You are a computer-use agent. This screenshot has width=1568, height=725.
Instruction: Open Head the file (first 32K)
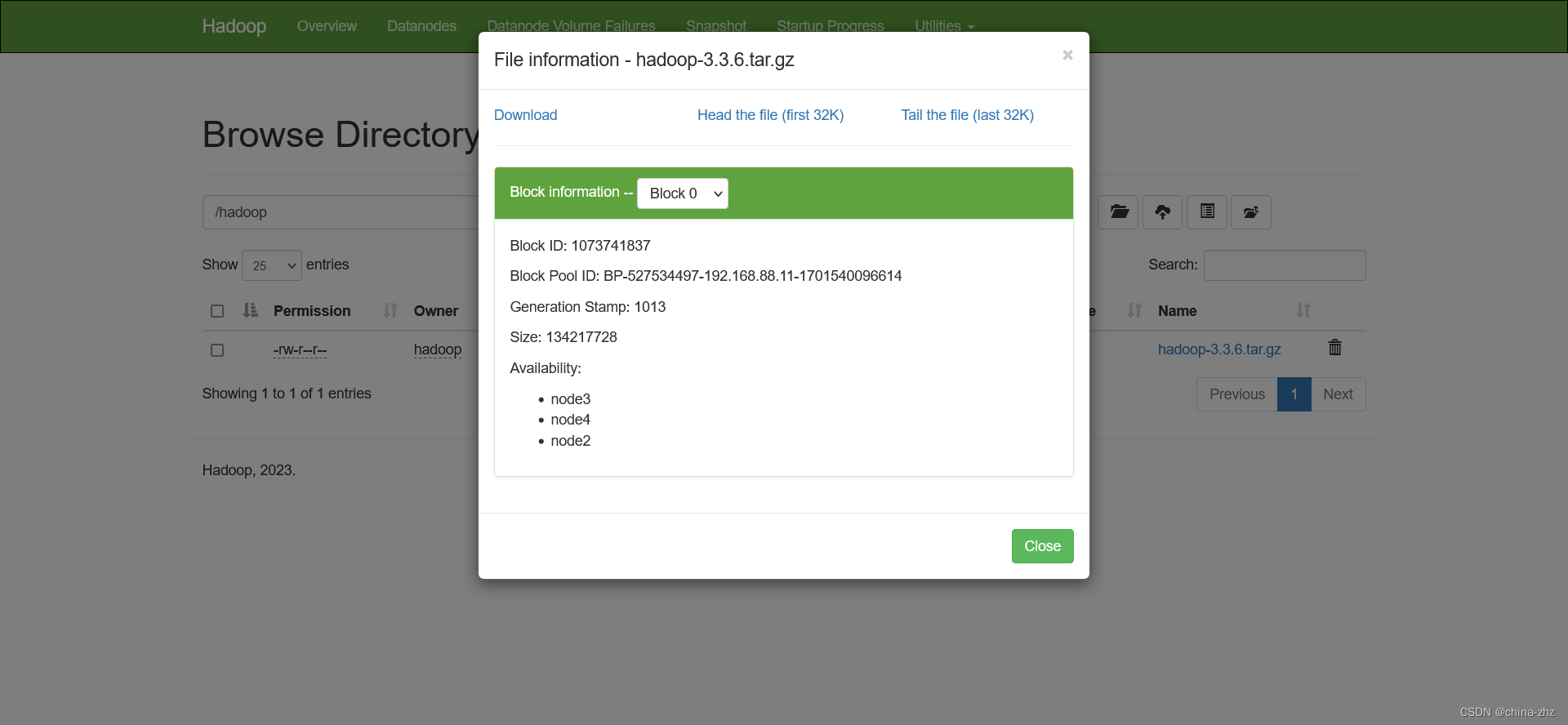click(x=770, y=115)
